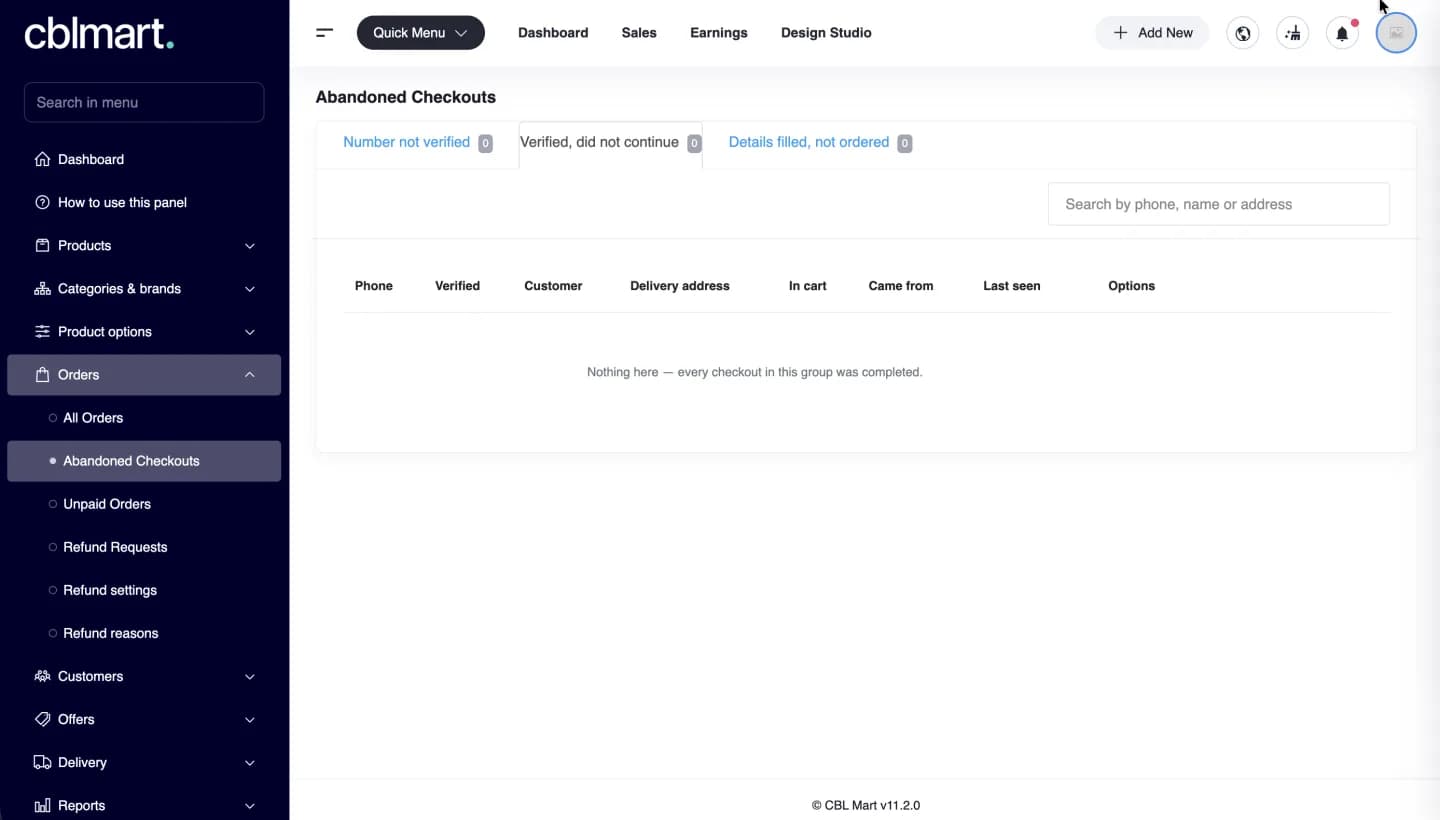Click the cblmart logo

(x=99, y=34)
